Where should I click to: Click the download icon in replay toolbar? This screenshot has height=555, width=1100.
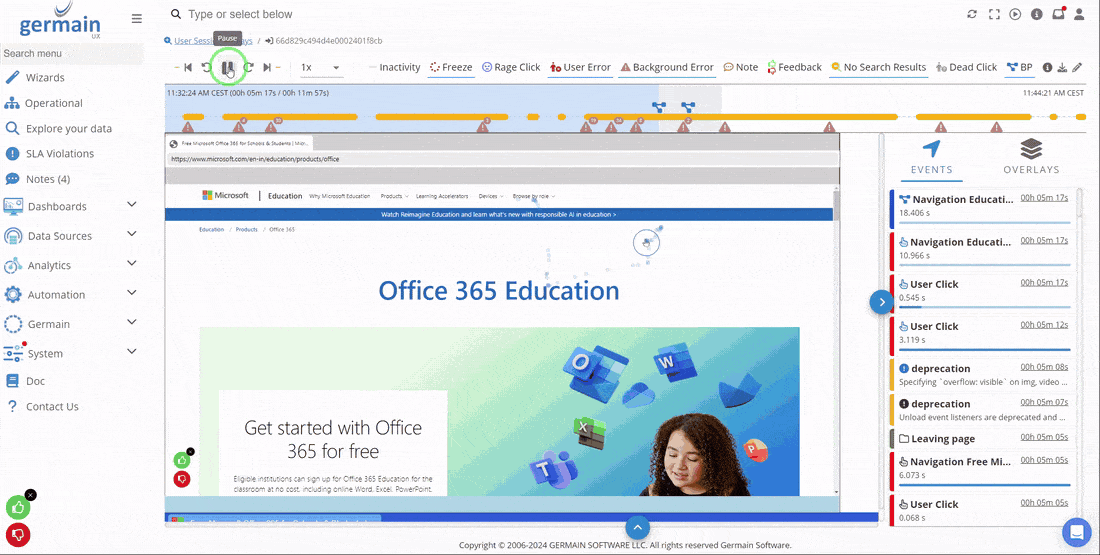coord(1062,67)
